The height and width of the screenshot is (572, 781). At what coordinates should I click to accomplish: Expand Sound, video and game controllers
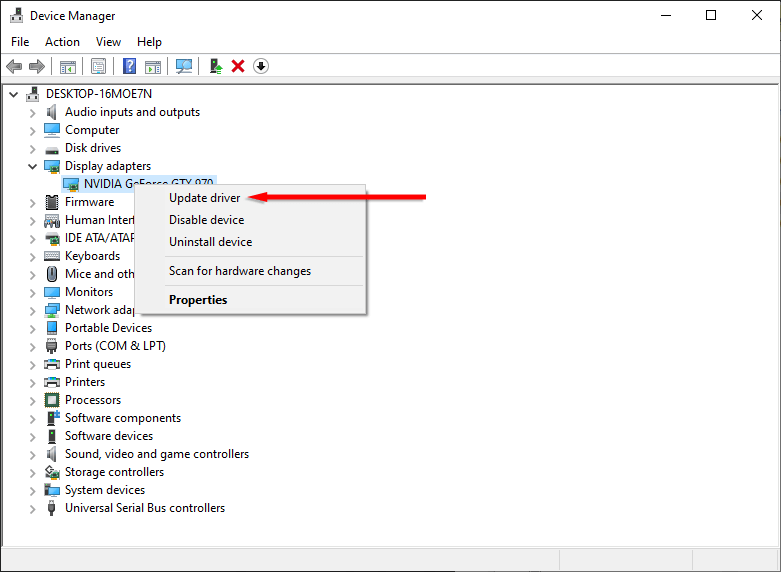pyautogui.click(x=33, y=455)
